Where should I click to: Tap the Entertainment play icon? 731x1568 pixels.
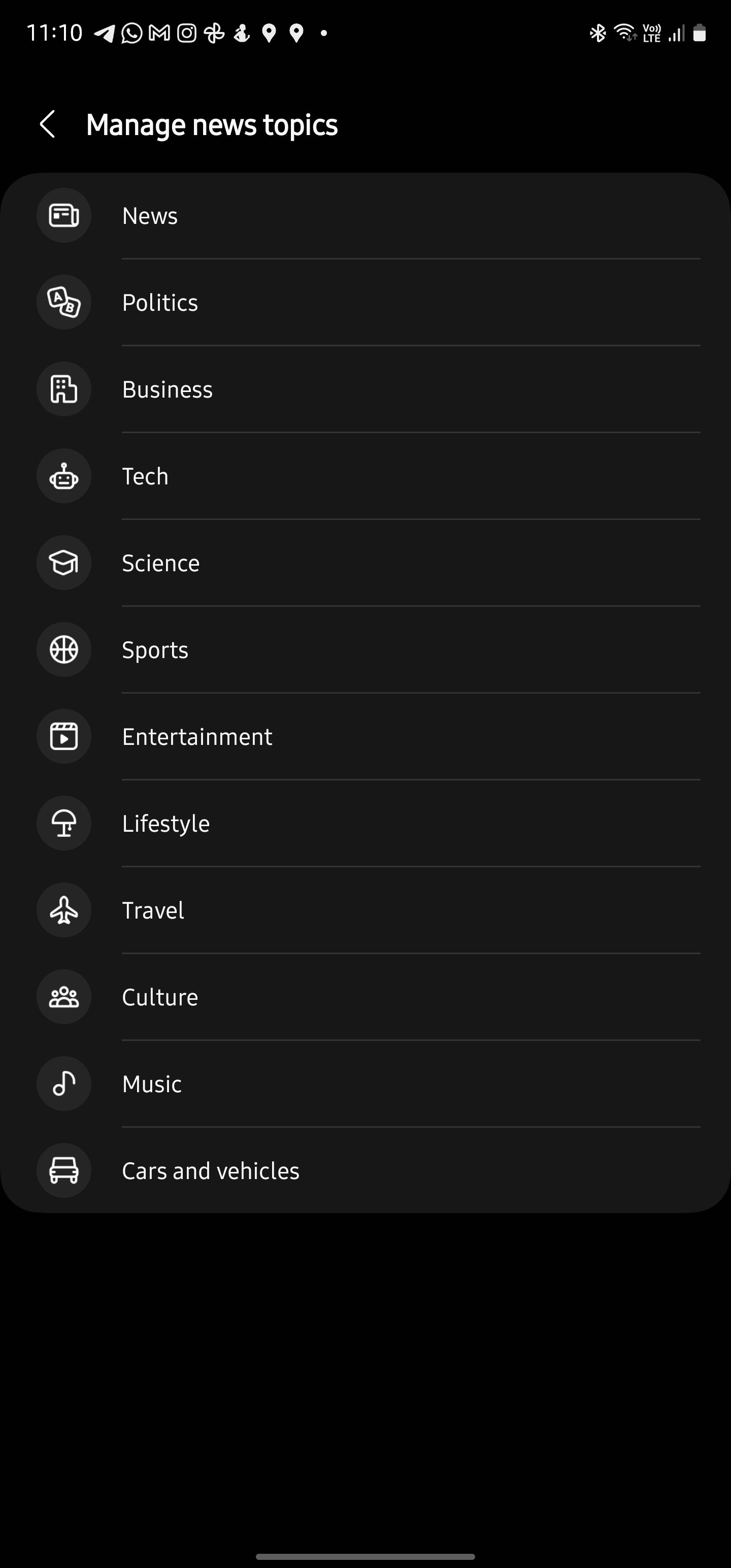pos(64,737)
